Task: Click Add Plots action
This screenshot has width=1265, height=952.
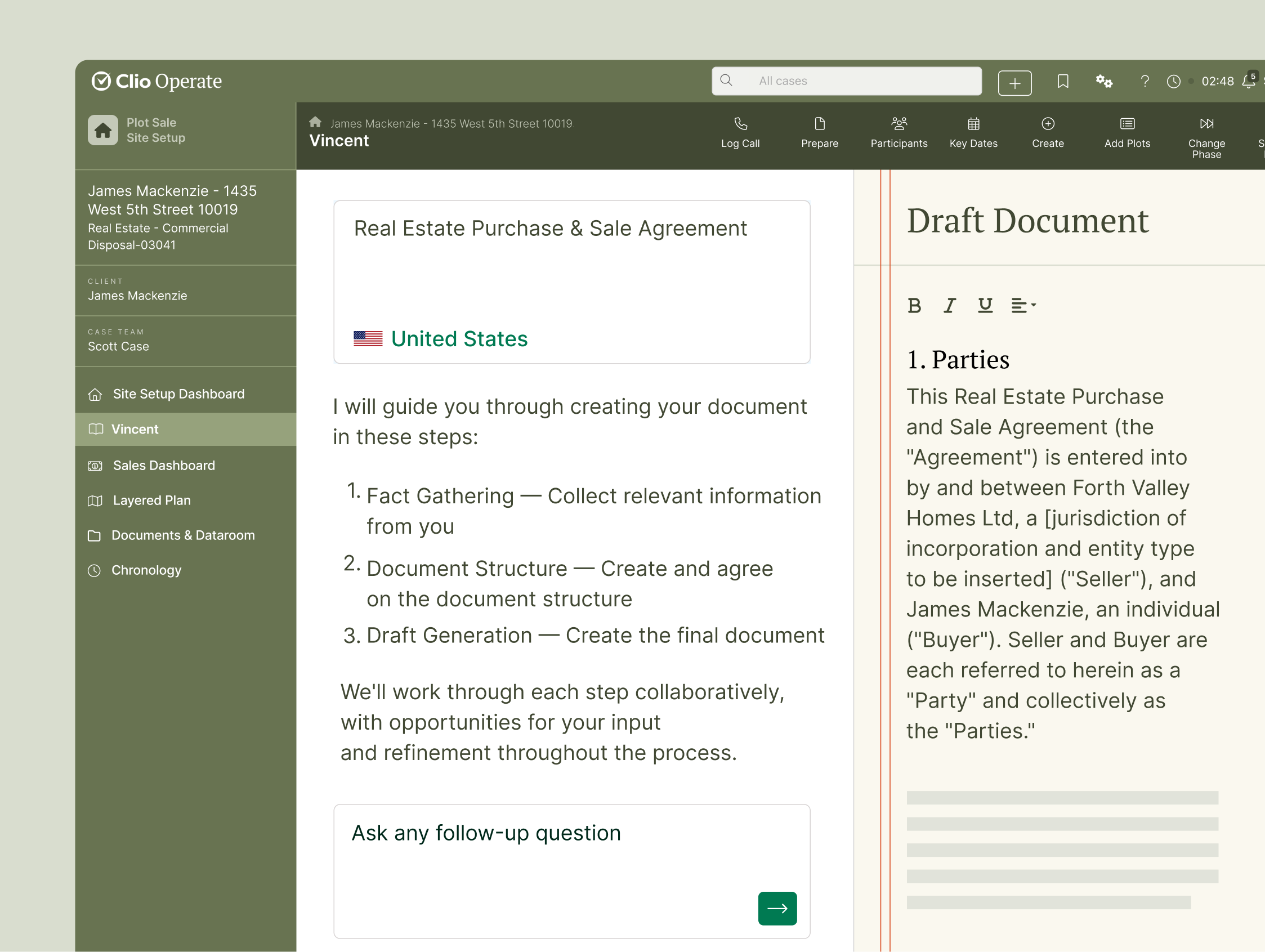Action: [1127, 133]
